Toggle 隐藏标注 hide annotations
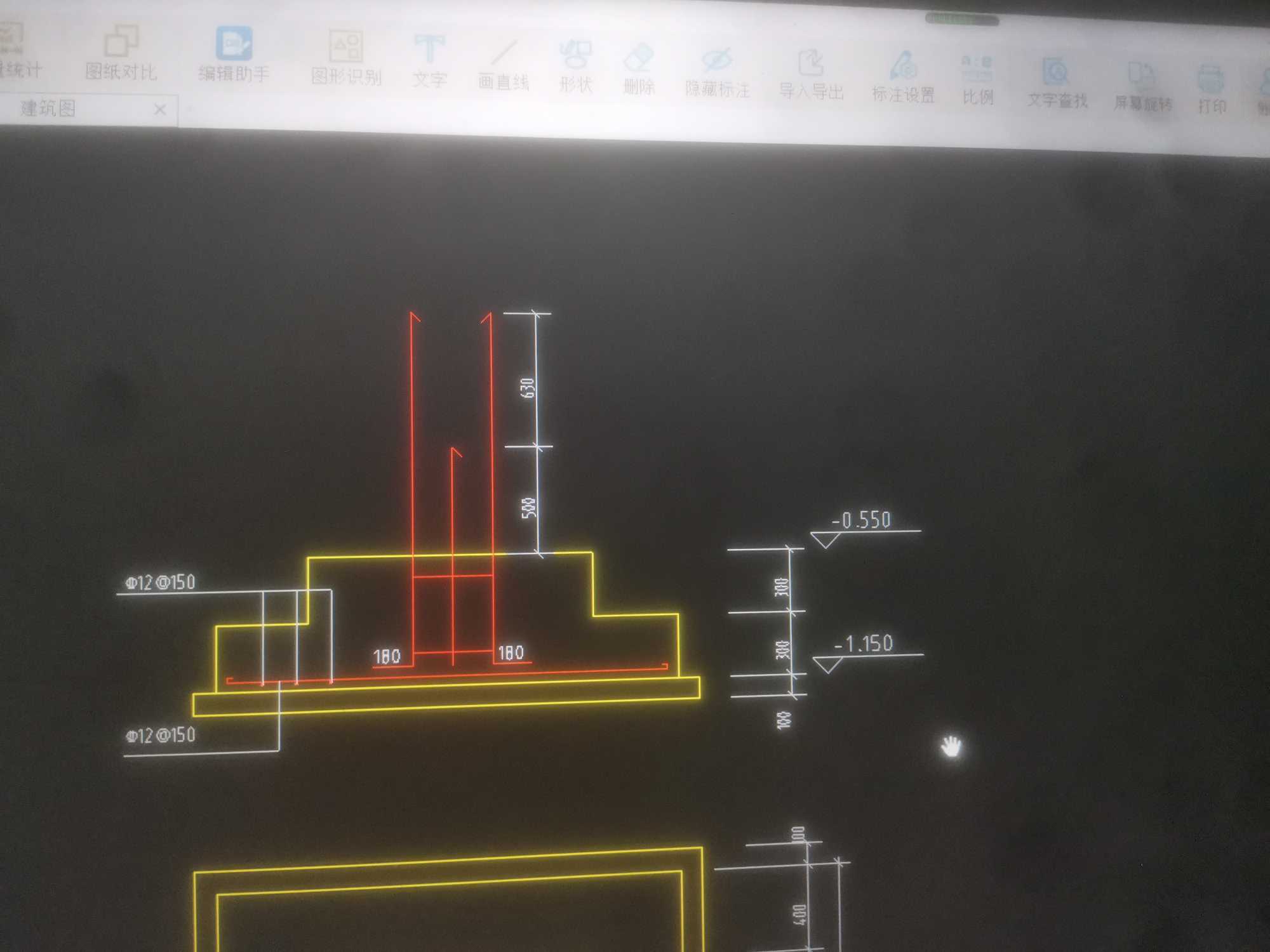The width and height of the screenshot is (1270, 952). click(718, 72)
